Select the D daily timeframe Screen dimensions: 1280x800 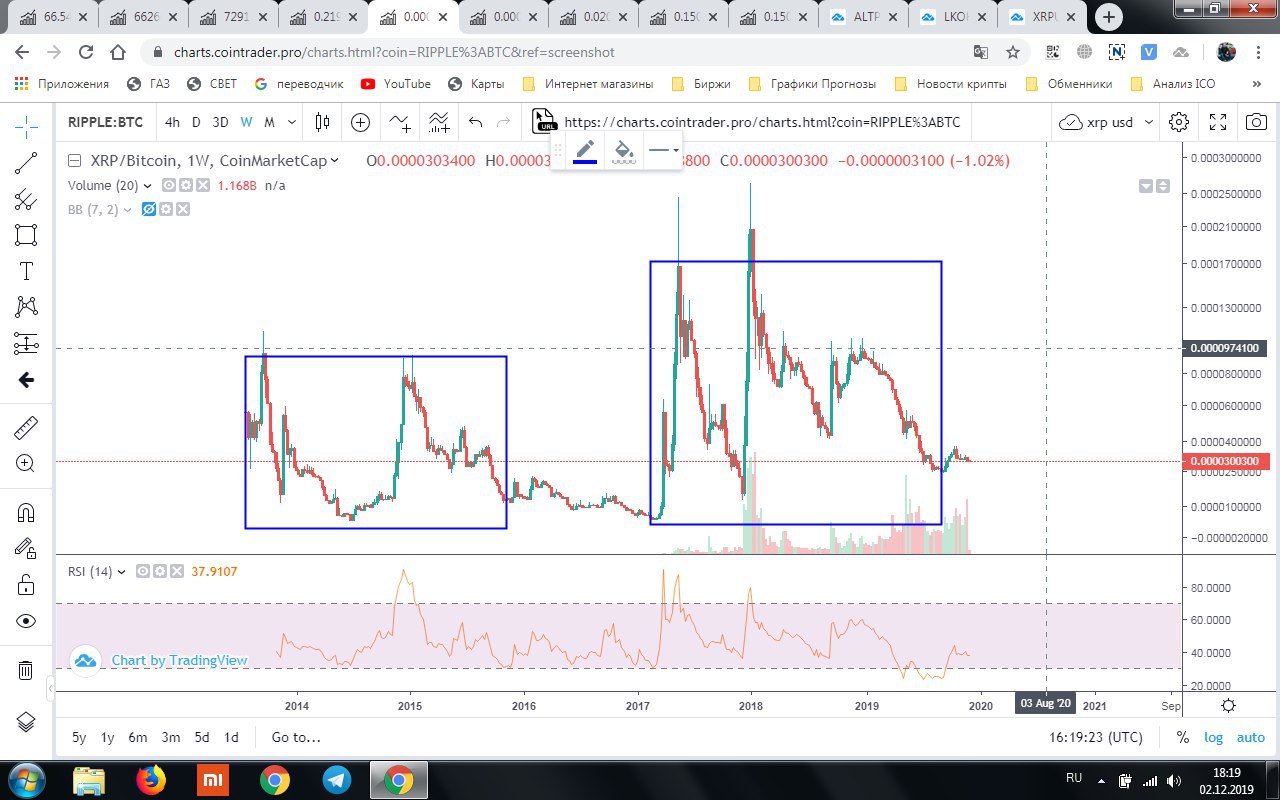196,122
